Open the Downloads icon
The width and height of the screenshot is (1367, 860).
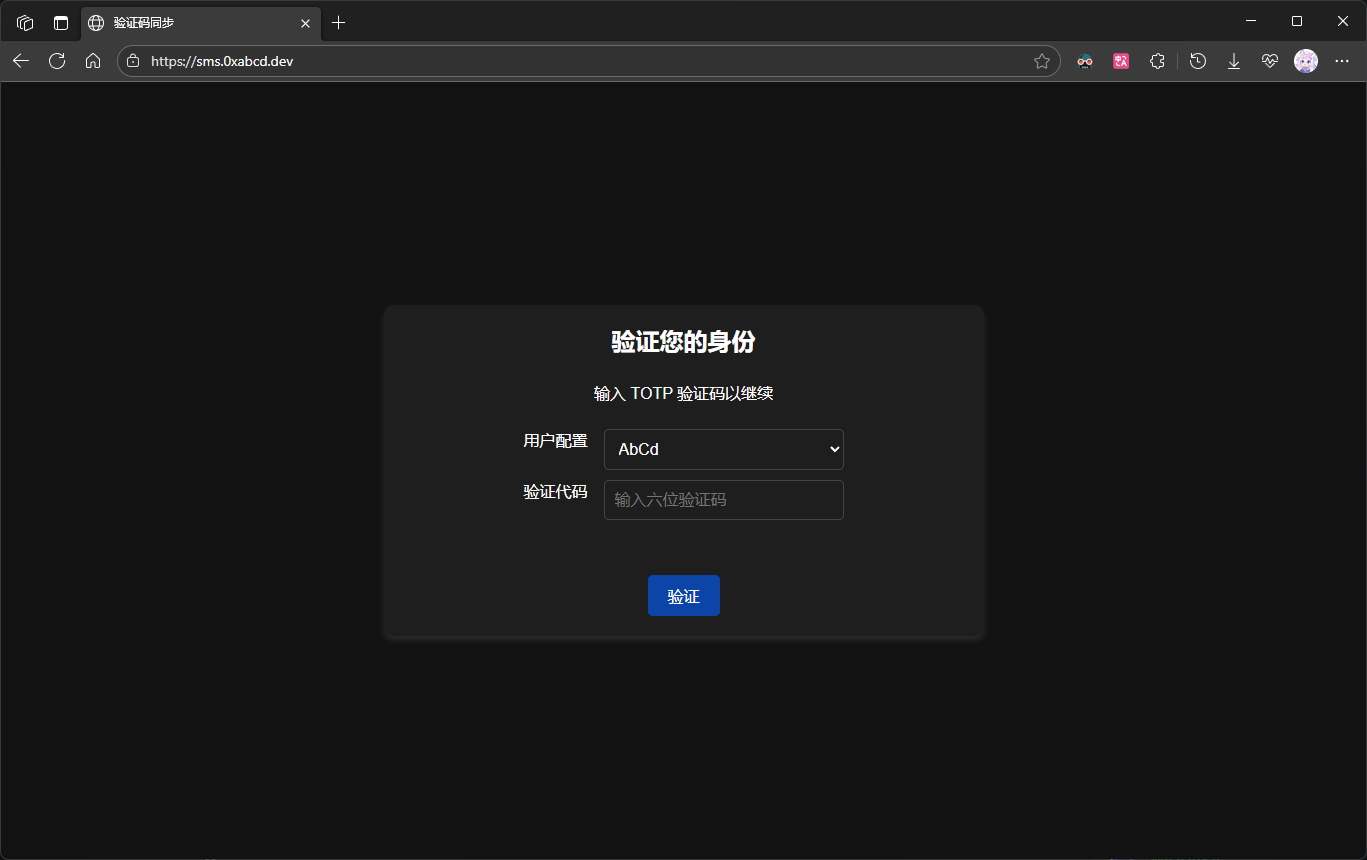pos(1234,61)
